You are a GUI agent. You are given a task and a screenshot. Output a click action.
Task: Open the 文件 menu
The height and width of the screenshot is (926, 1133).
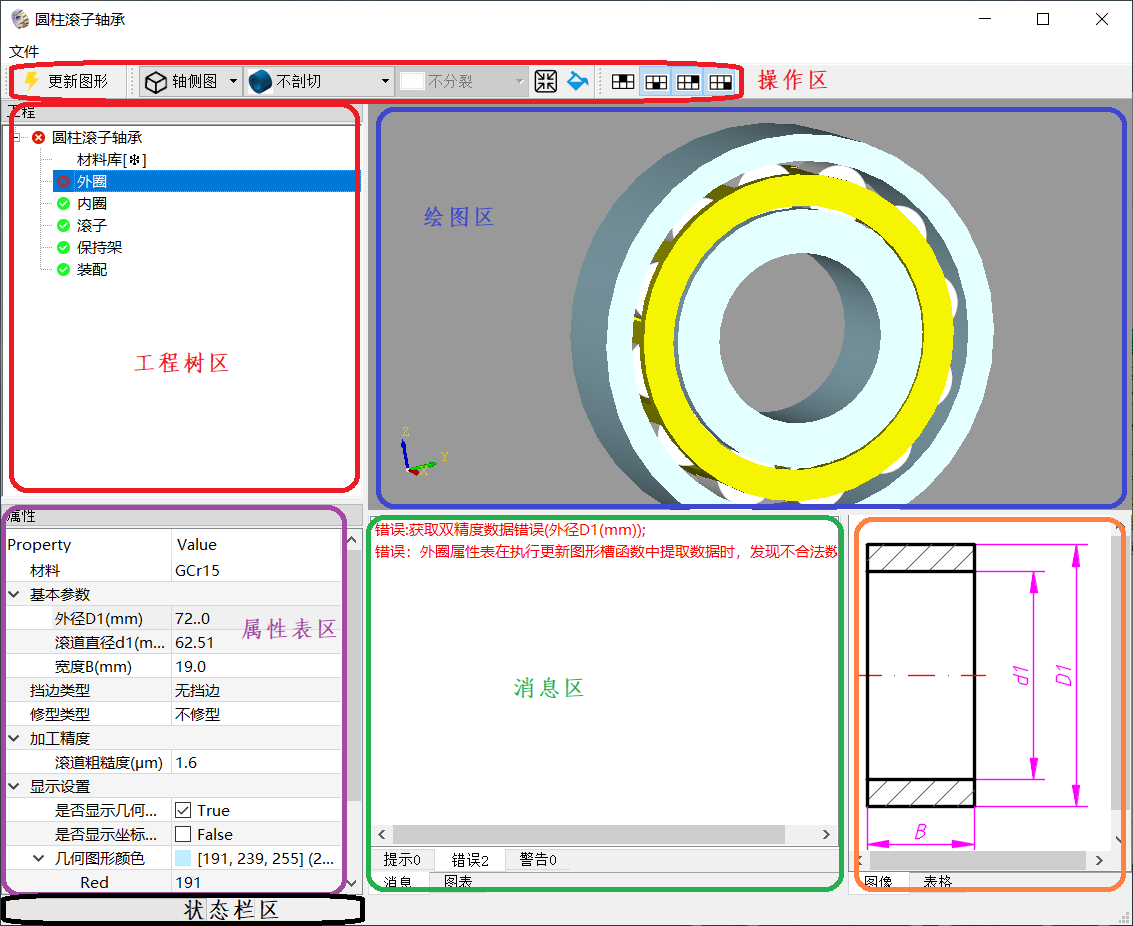pyautogui.click(x=24, y=51)
